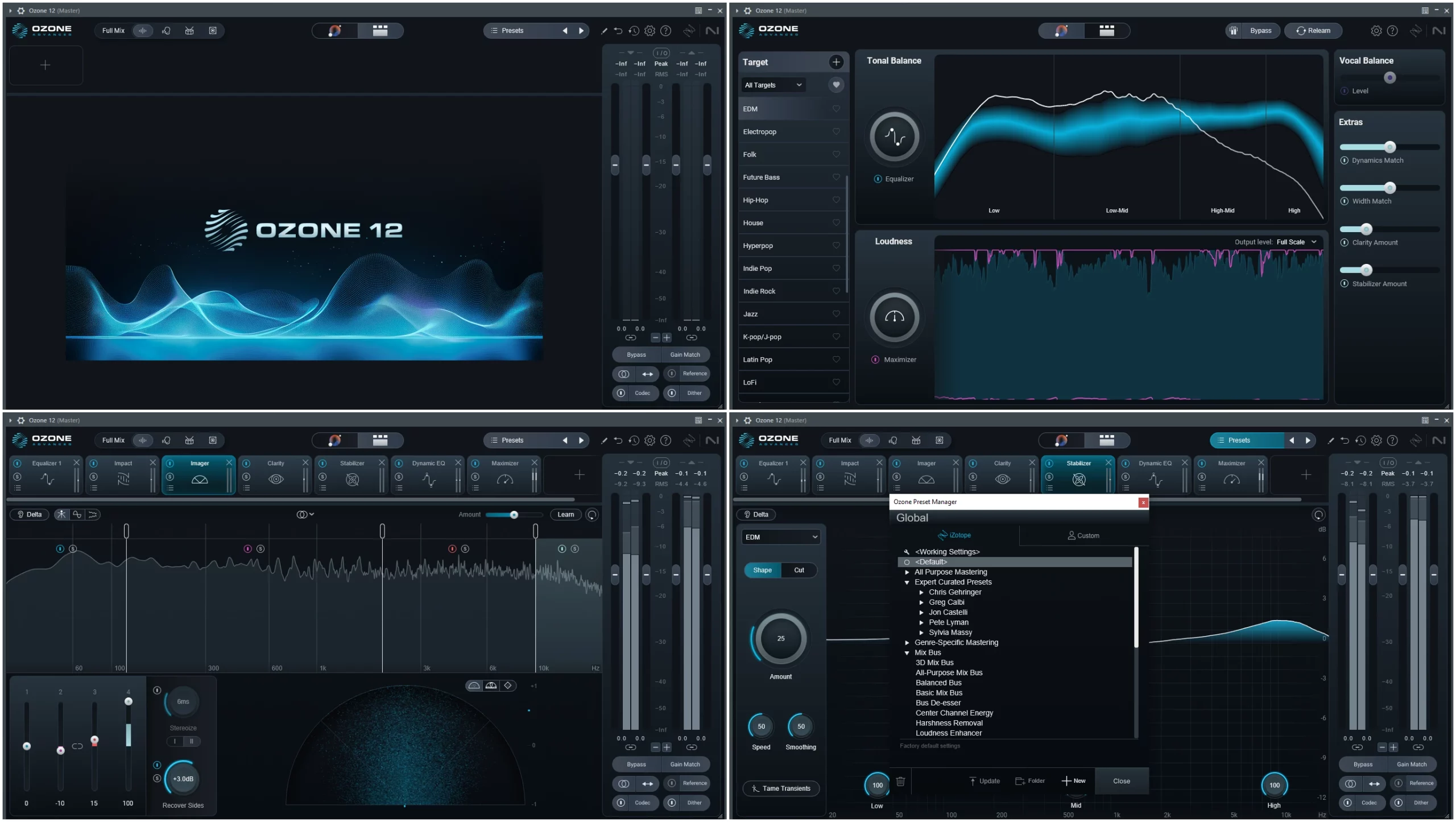Viewport: 1456px width, 822px height.
Task: Click the large Tonal Balance Equalizer module icon
Action: (894, 137)
